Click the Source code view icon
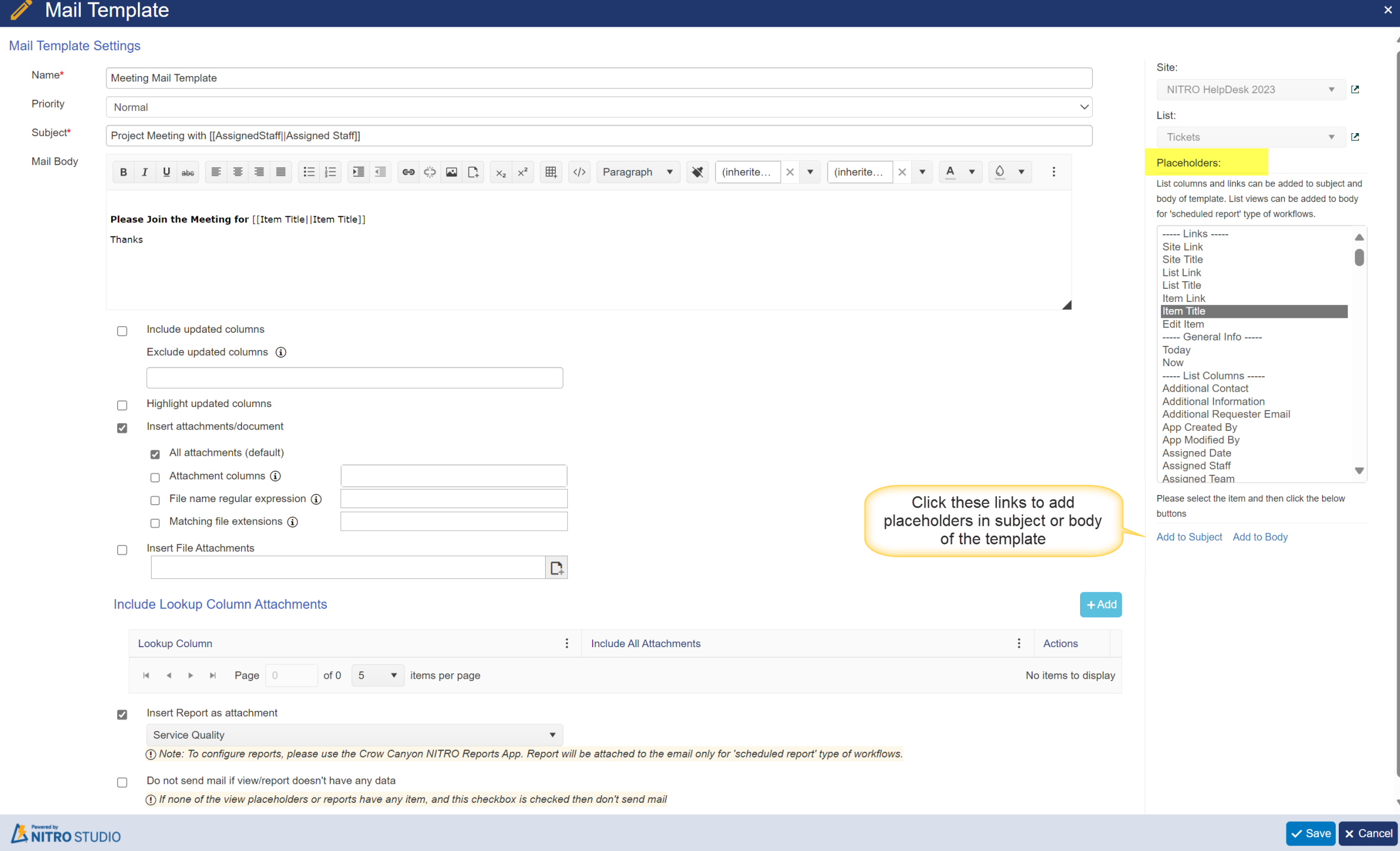This screenshot has height=851, width=1400. (579, 172)
